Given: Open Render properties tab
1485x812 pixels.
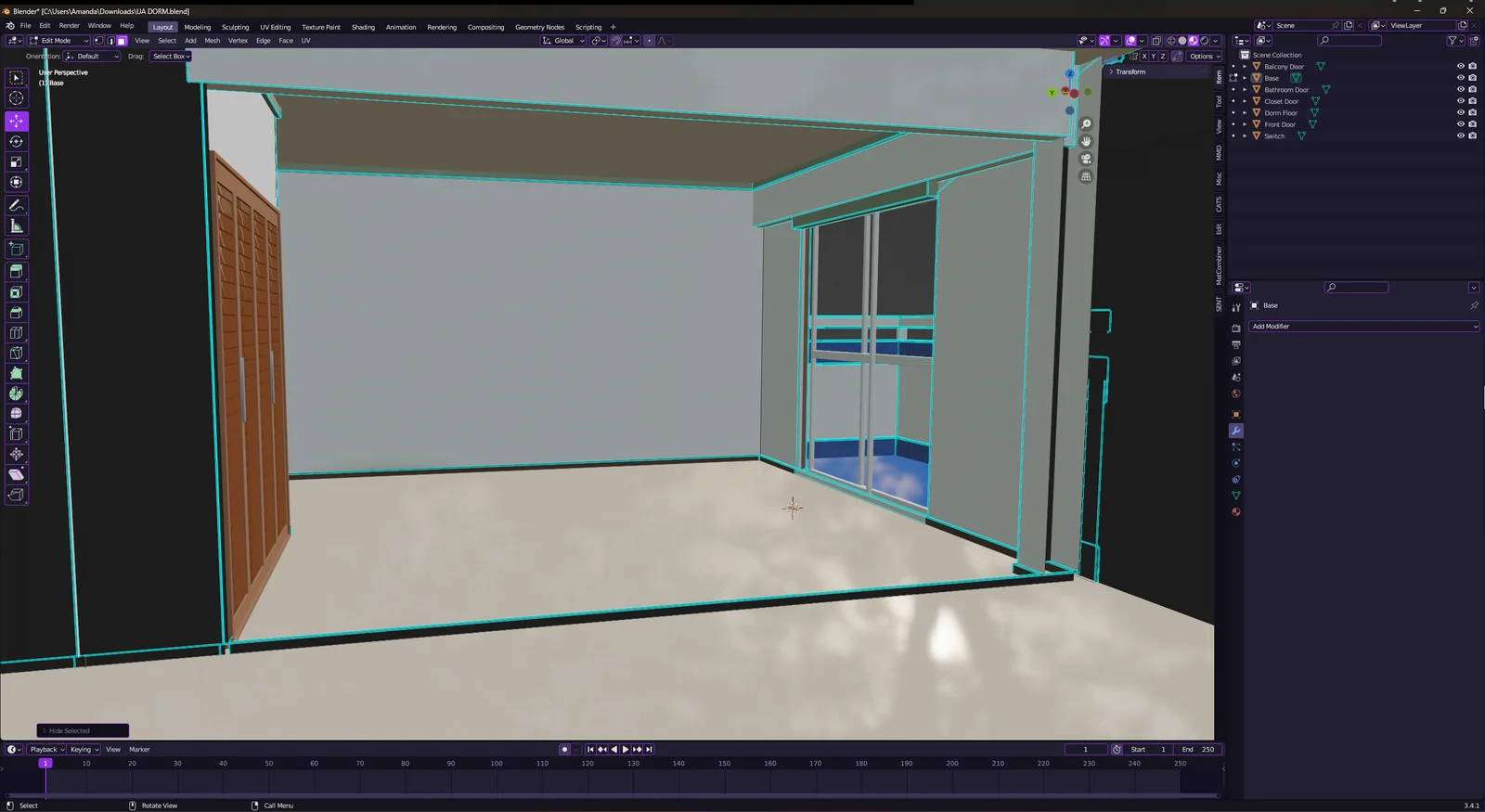Looking at the screenshot, I should (1236, 329).
